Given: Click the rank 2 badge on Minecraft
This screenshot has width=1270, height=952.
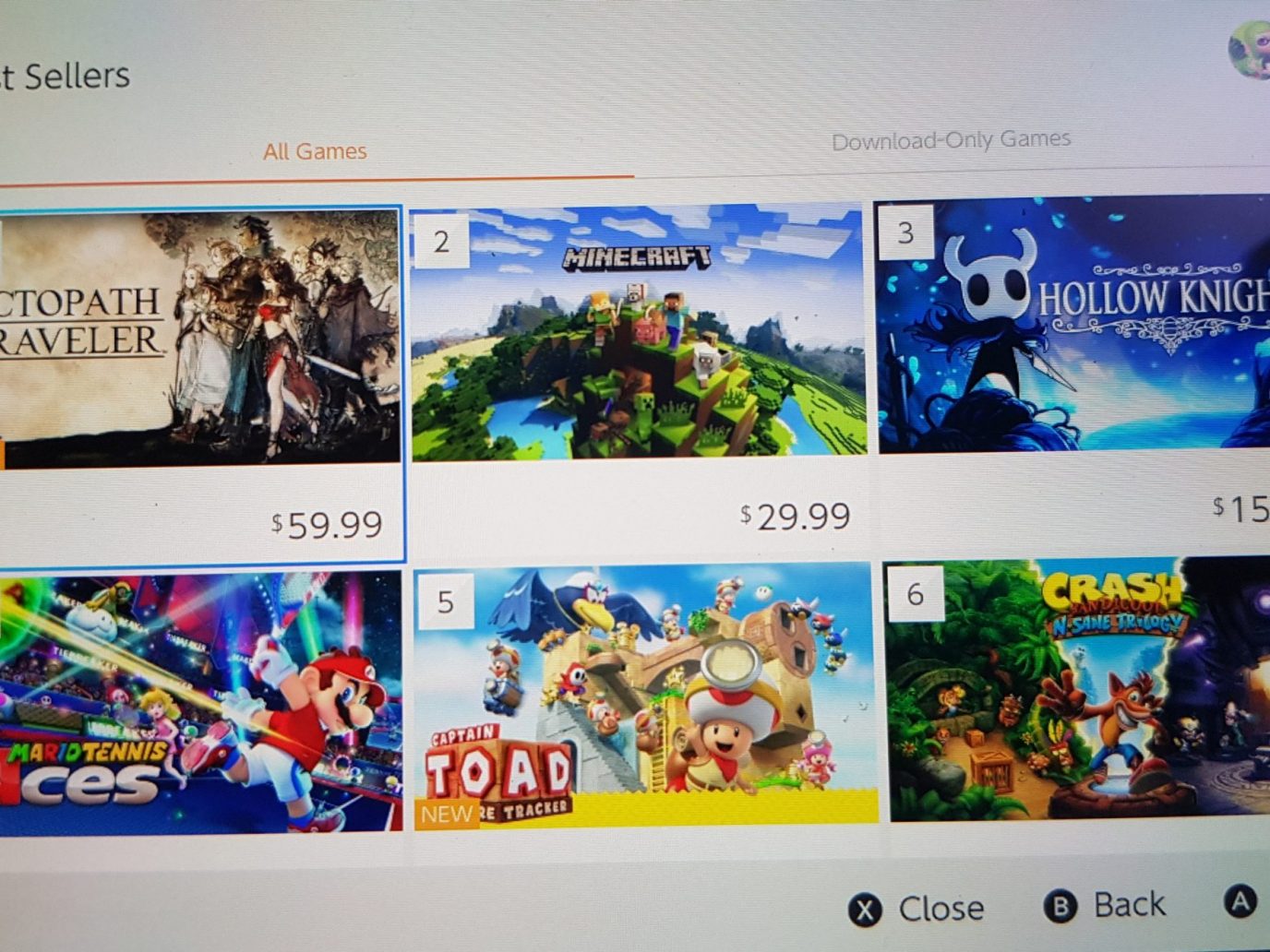Looking at the screenshot, I should click(x=441, y=242).
